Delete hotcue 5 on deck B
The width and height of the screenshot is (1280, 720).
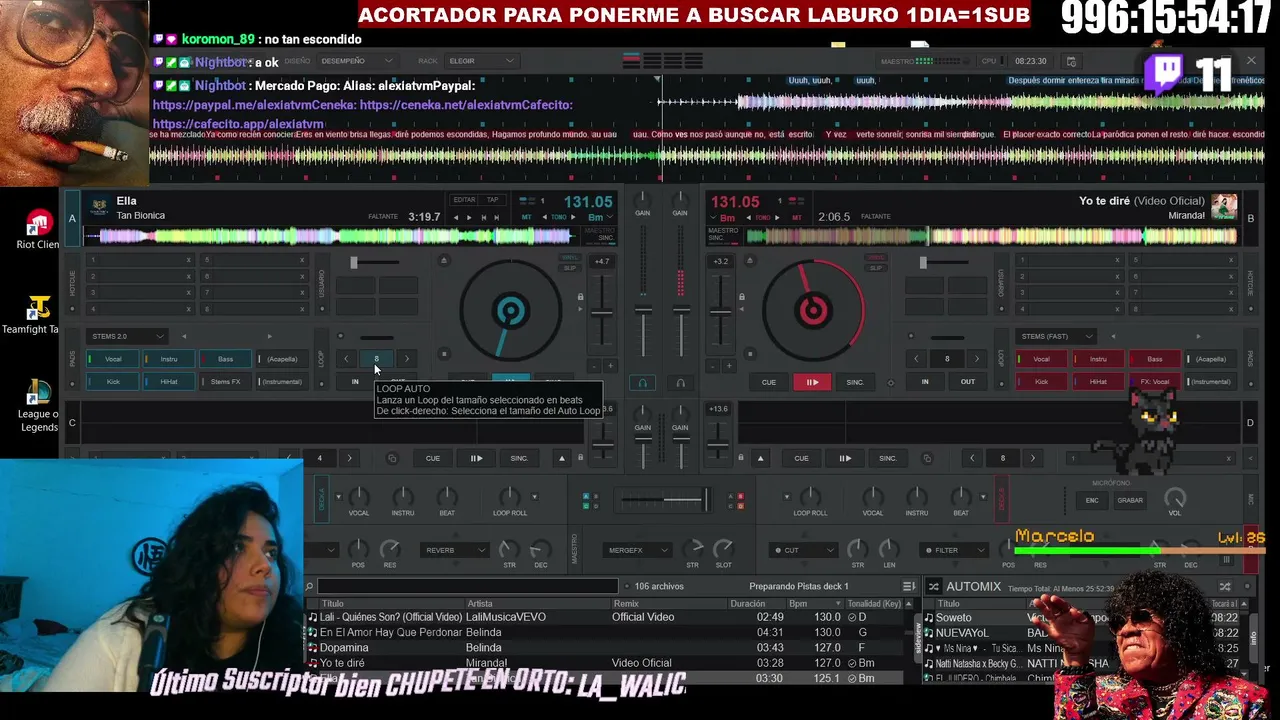click(x=1231, y=260)
